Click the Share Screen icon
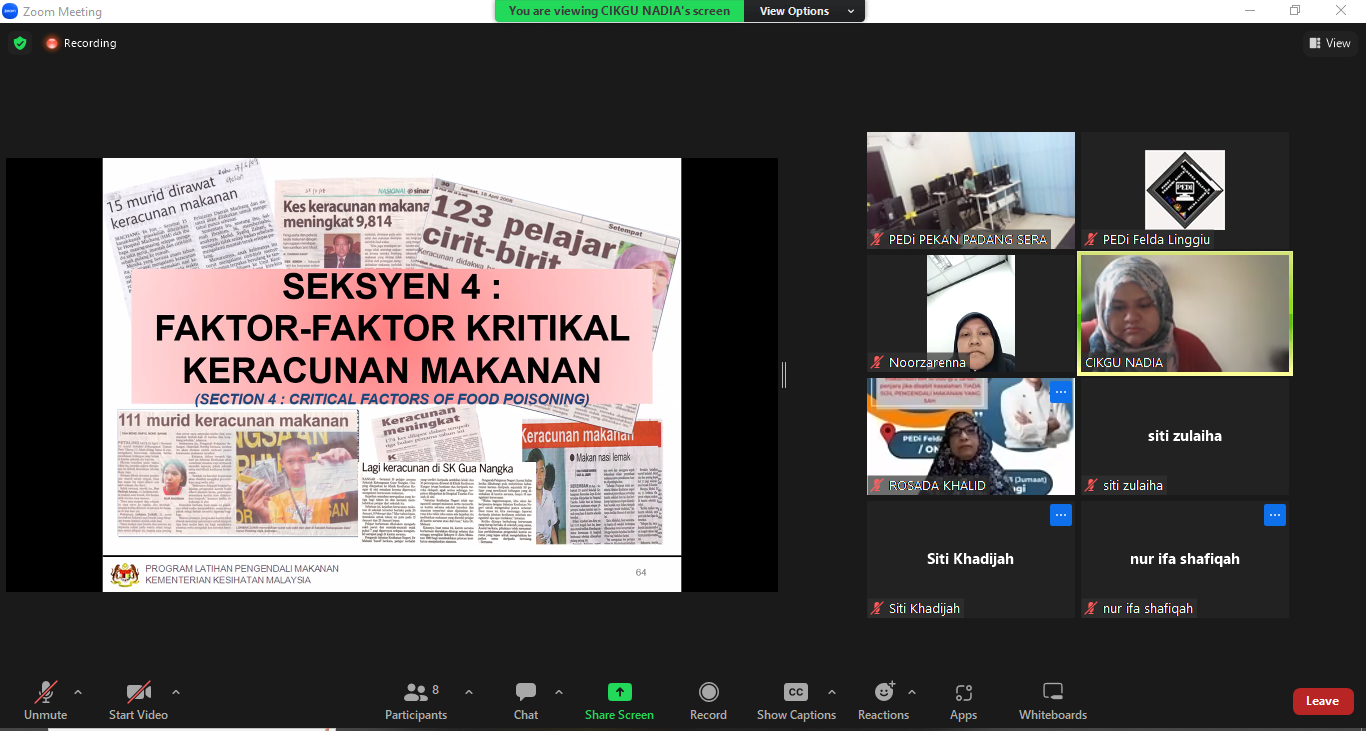Viewport: 1366px width, 731px height. [619, 693]
